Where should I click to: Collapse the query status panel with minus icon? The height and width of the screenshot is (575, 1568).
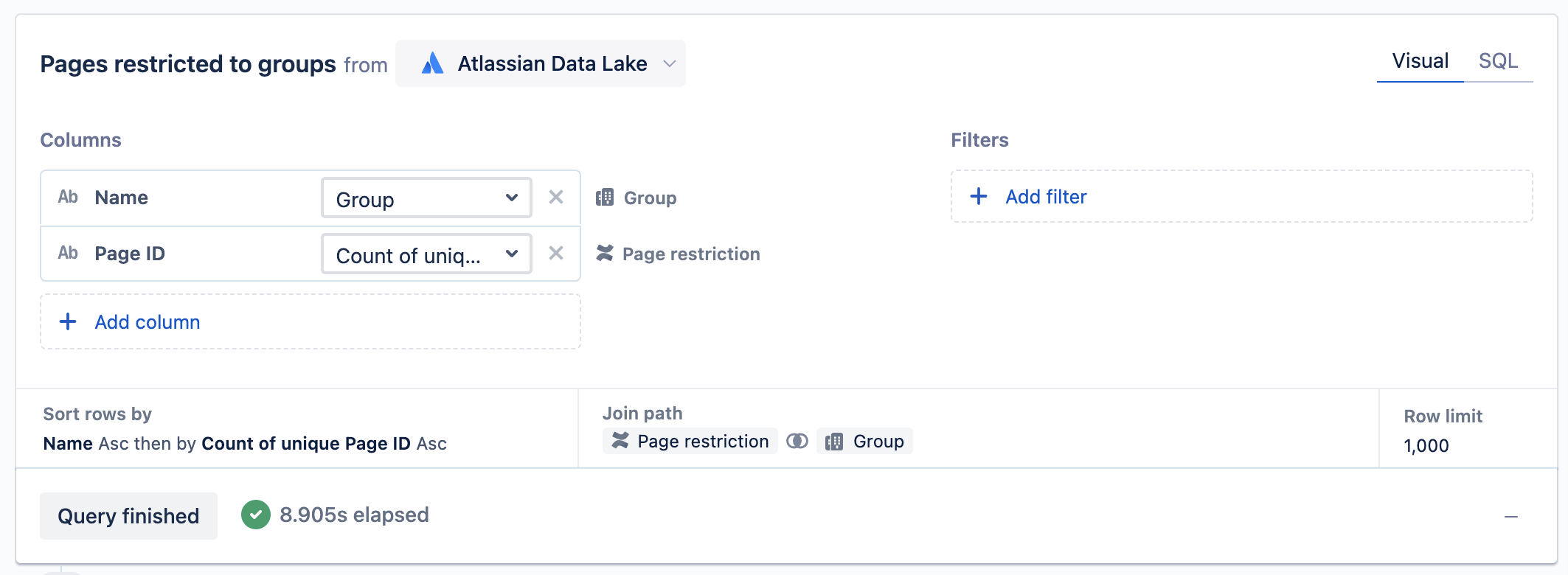(1511, 517)
